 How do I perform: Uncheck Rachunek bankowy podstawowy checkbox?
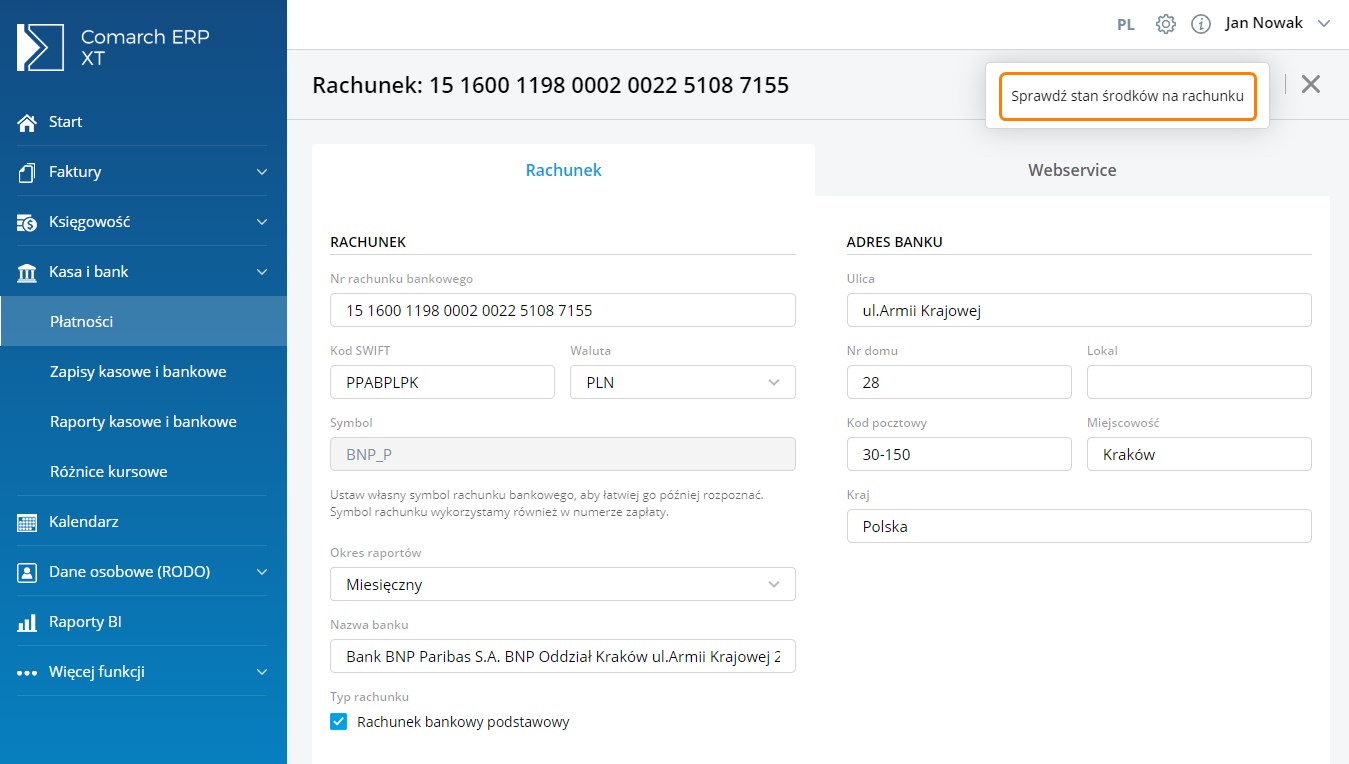[x=339, y=722]
